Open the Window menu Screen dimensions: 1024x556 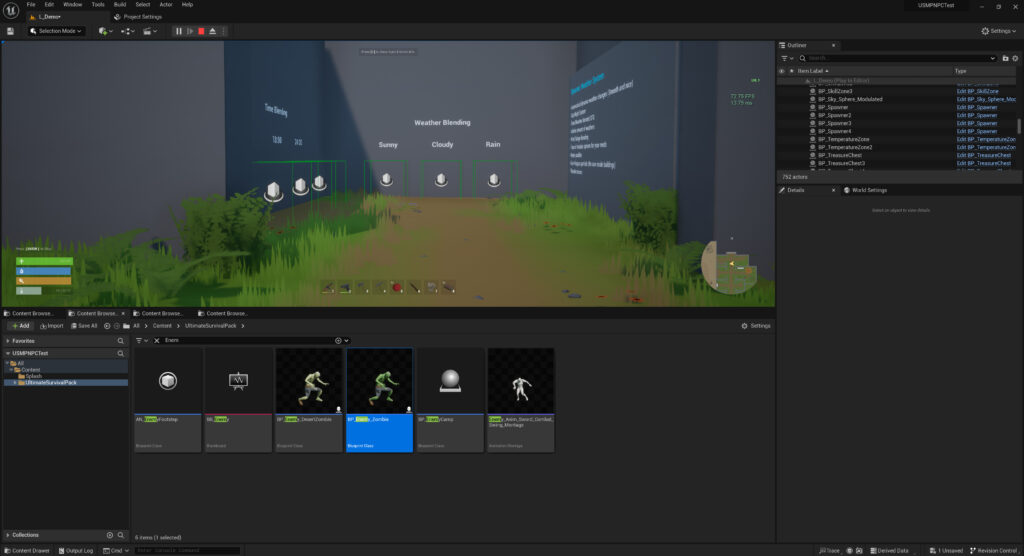(72, 5)
